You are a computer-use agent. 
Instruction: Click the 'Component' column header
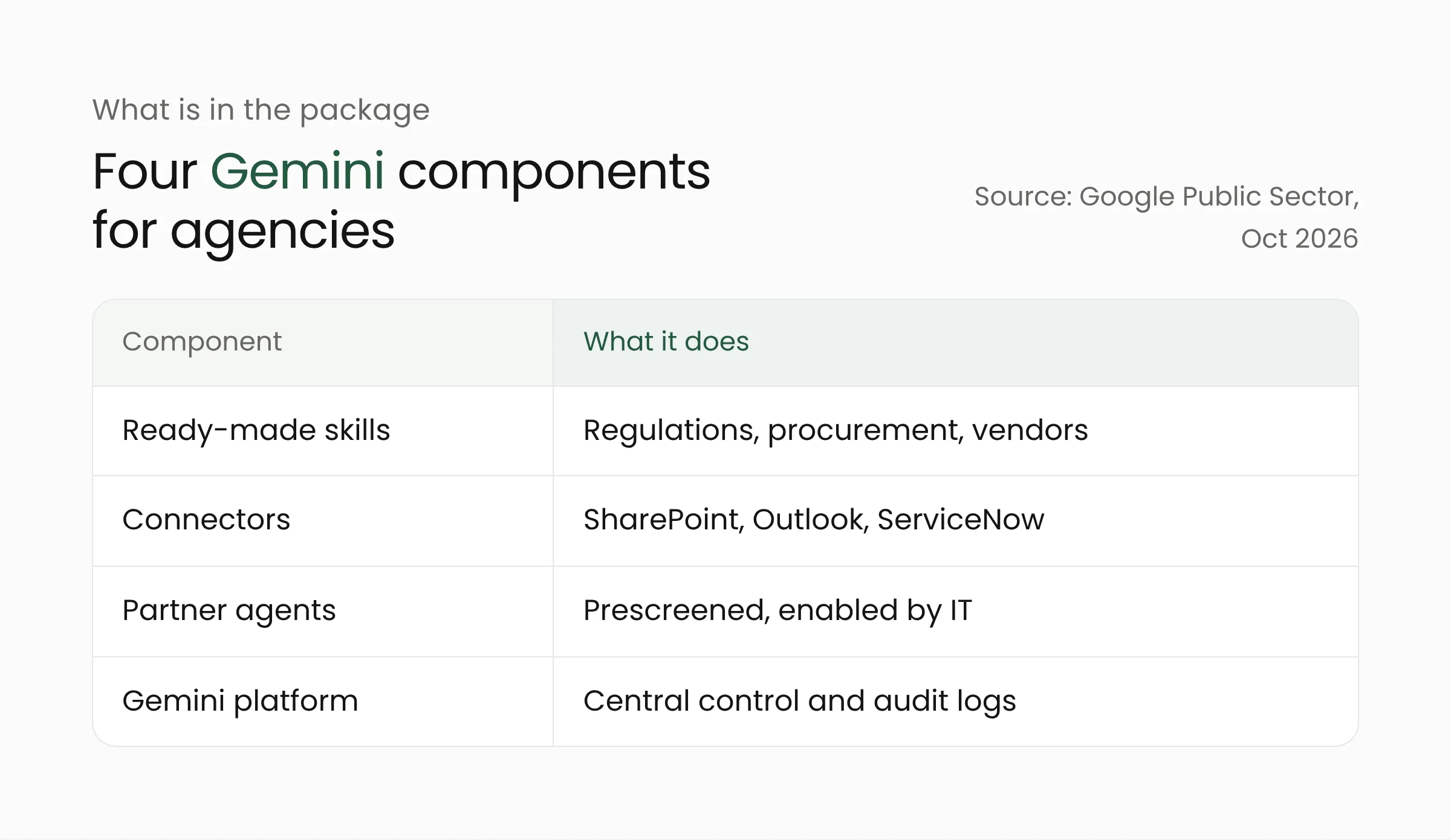(323, 343)
